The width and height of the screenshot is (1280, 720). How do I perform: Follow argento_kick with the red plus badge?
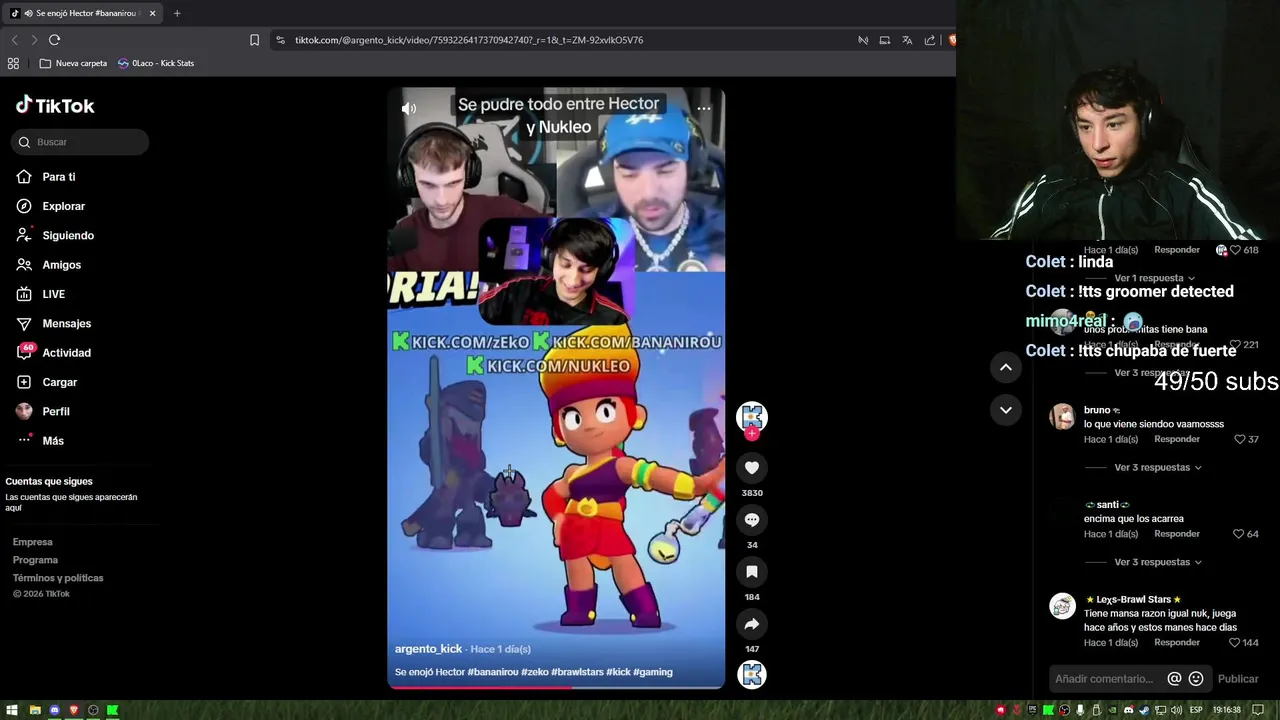coord(752,434)
